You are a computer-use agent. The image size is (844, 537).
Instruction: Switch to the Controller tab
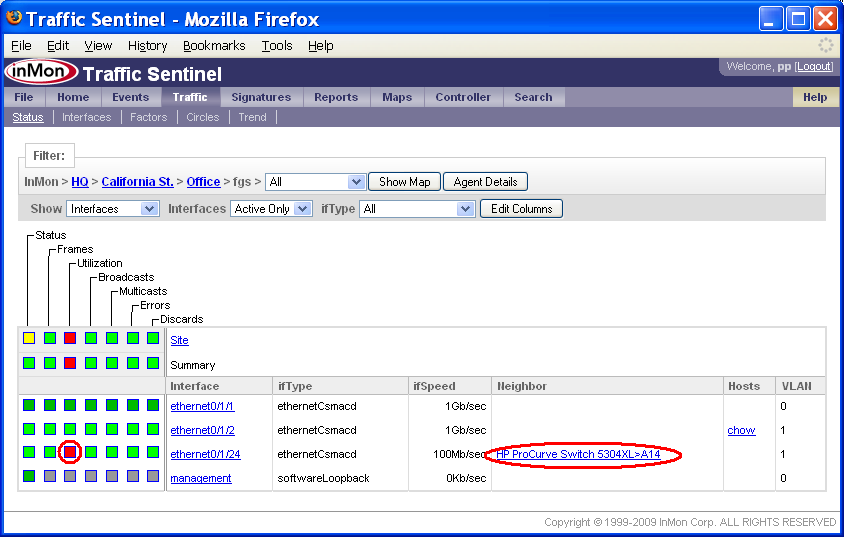[x=463, y=97]
